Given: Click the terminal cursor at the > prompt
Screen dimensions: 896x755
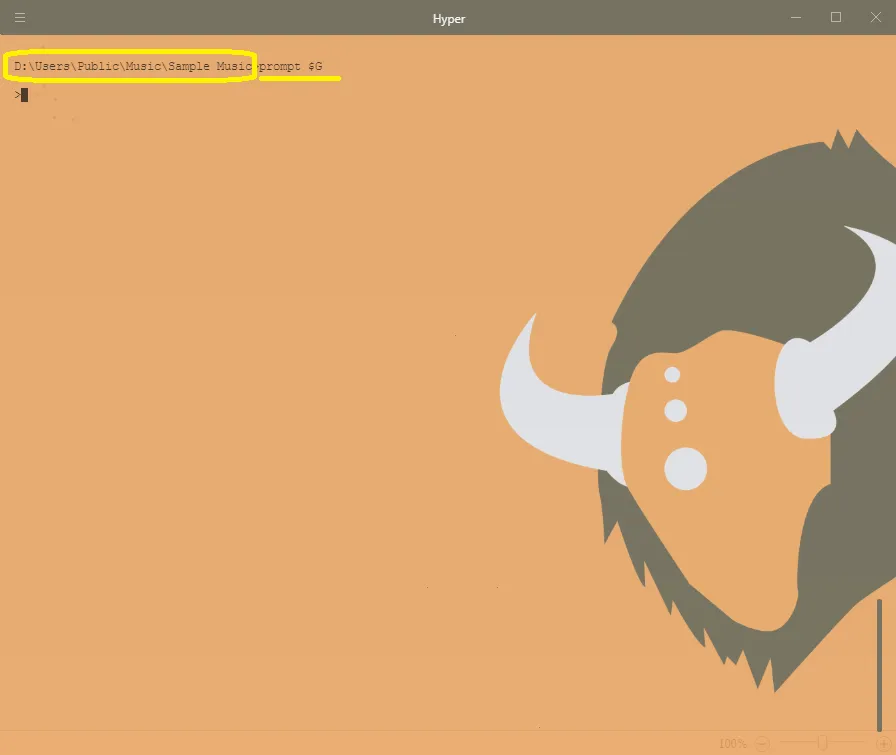Looking at the screenshot, I should point(25,95).
